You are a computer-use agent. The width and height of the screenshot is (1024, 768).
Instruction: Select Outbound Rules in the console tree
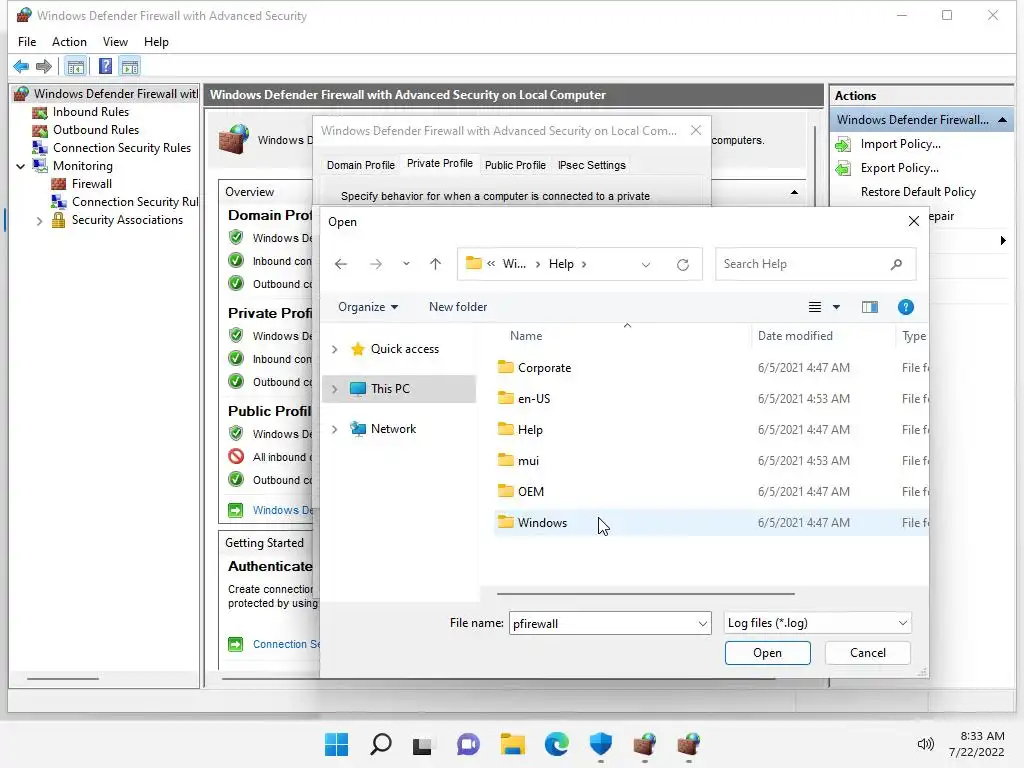point(96,130)
